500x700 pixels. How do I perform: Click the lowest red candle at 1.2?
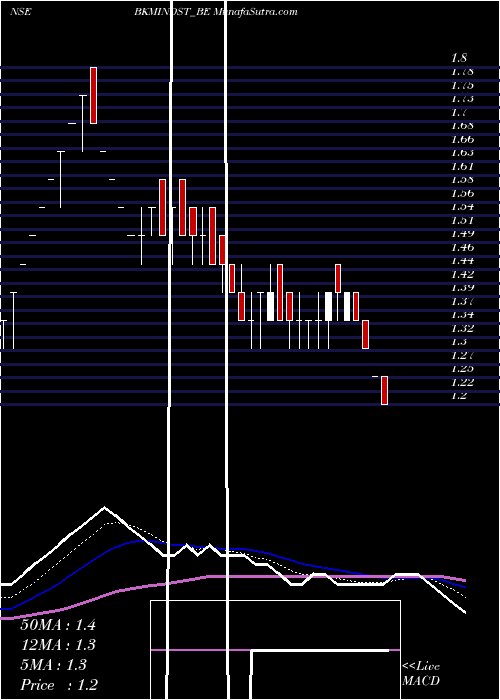[384, 391]
